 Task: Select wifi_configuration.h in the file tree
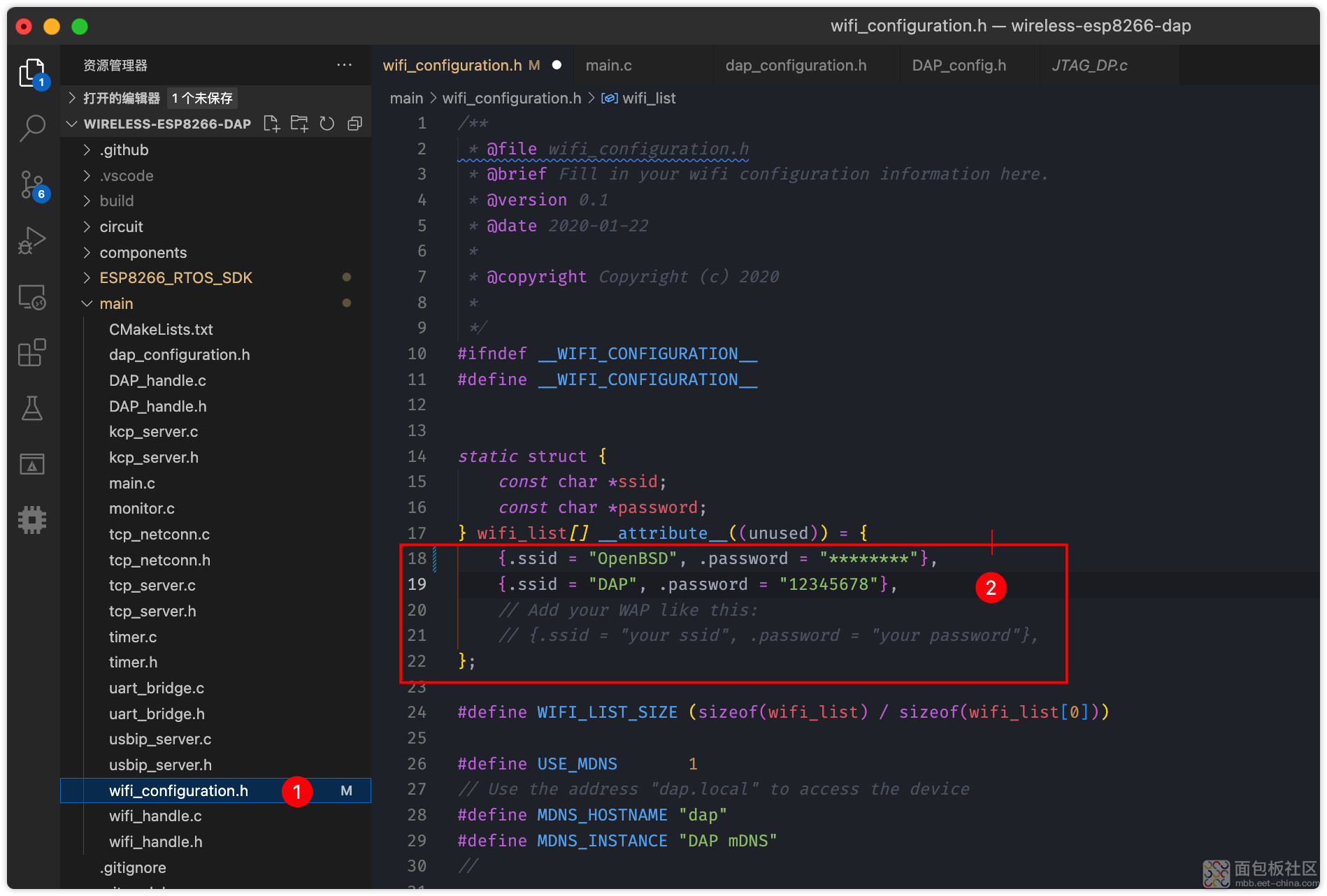pyautogui.click(x=215, y=790)
